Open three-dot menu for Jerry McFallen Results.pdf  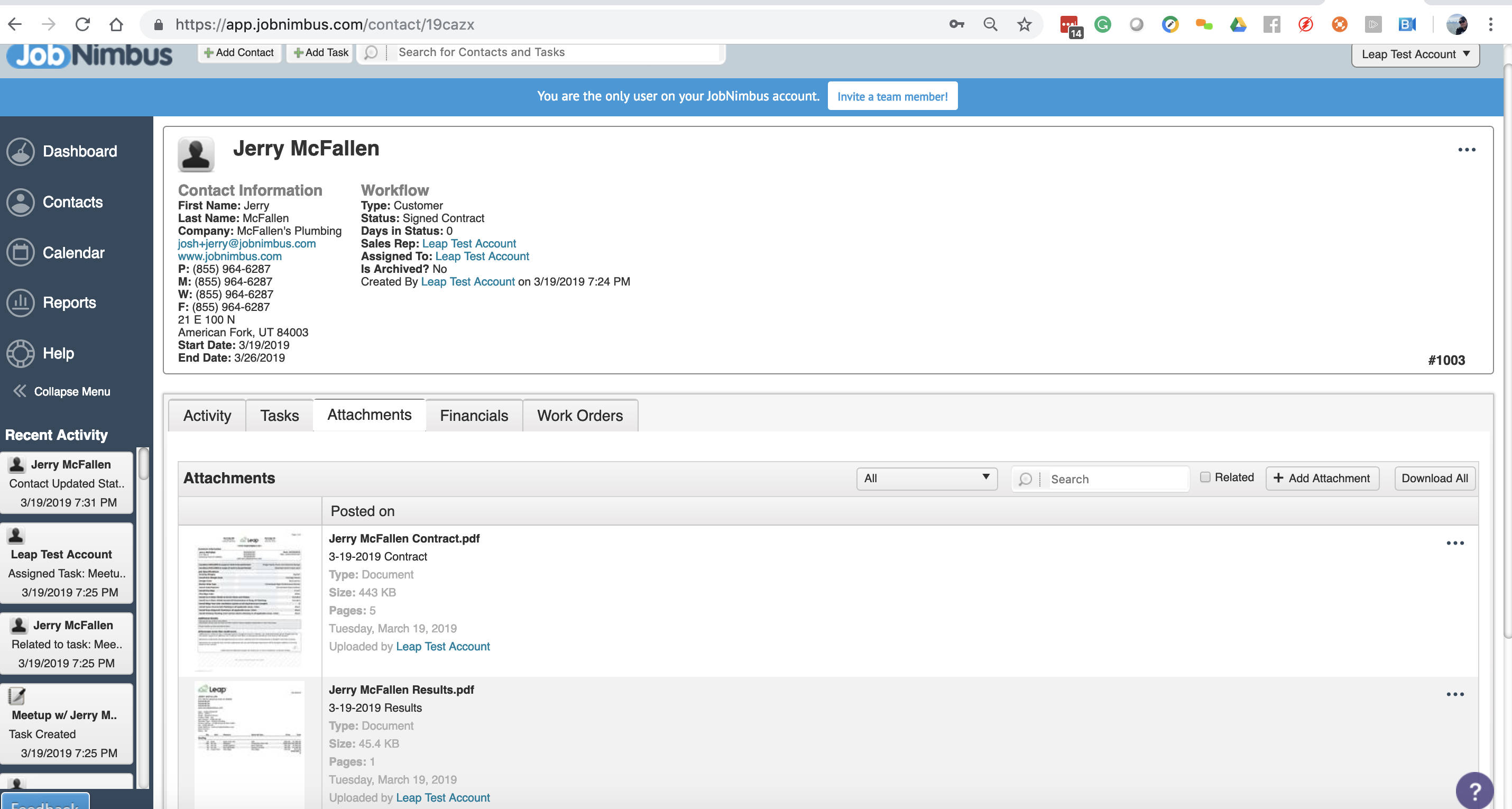(1454, 694)
